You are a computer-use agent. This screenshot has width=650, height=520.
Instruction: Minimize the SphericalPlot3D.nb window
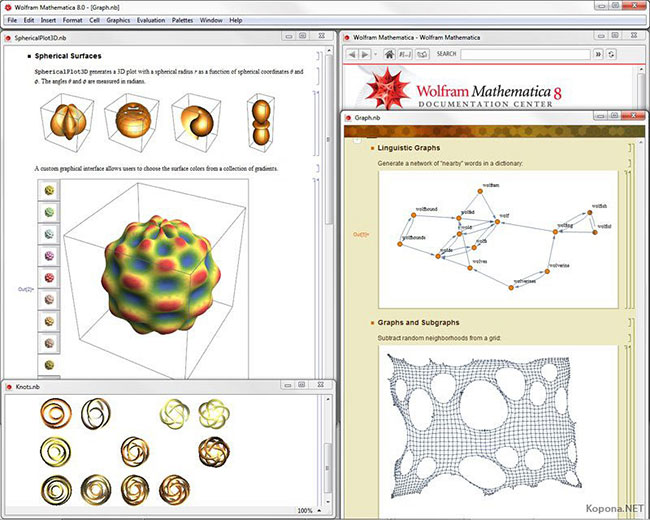click(289, 36)
